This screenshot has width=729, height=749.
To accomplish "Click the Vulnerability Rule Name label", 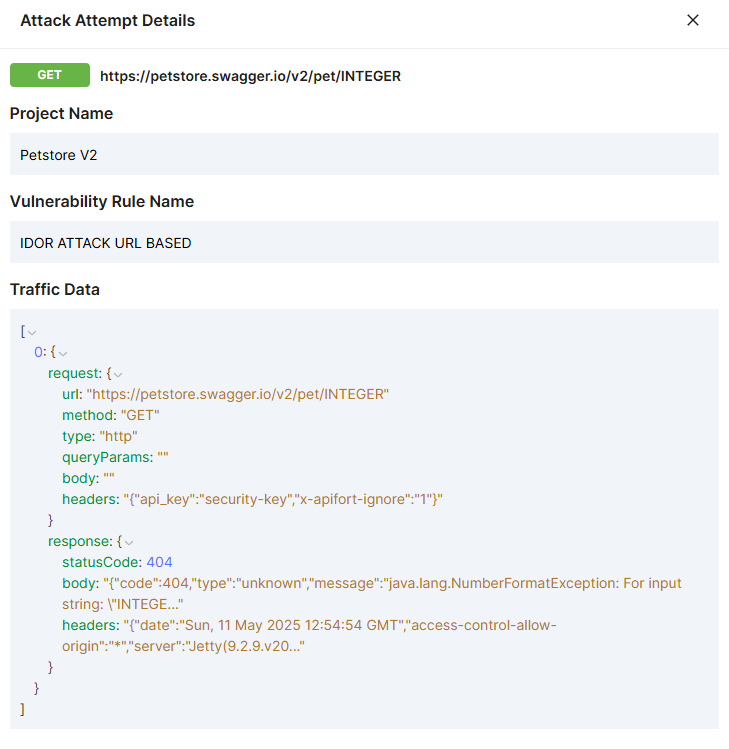I will 102,202.
